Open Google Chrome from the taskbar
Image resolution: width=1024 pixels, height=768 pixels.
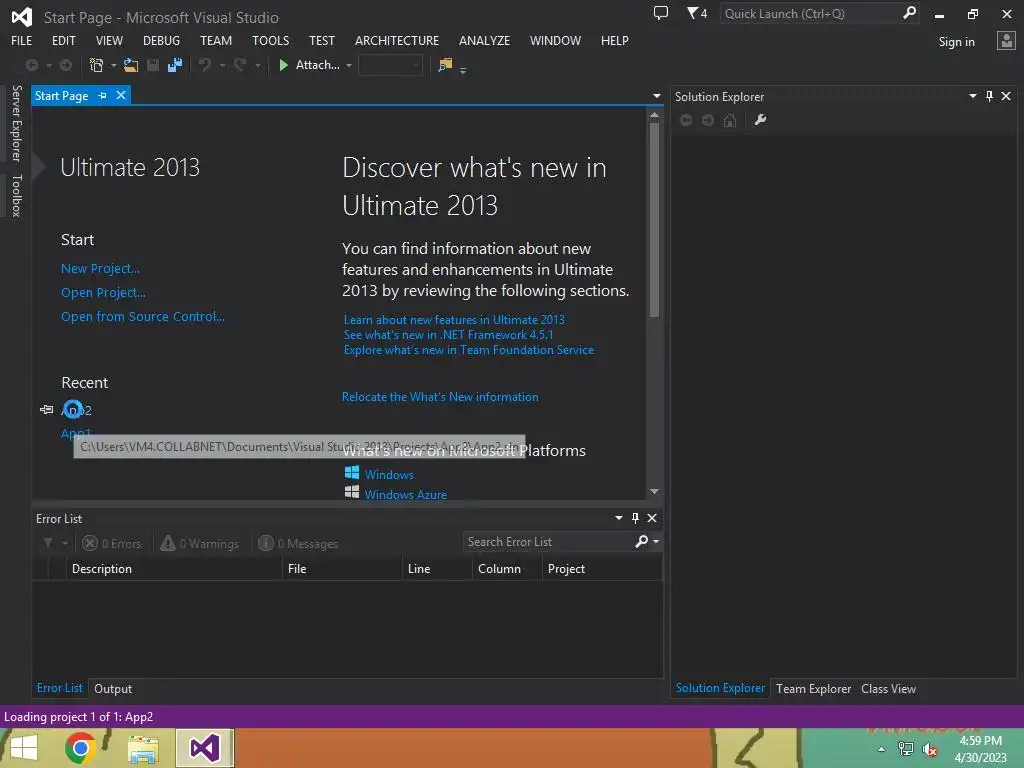tap(80, 748)
